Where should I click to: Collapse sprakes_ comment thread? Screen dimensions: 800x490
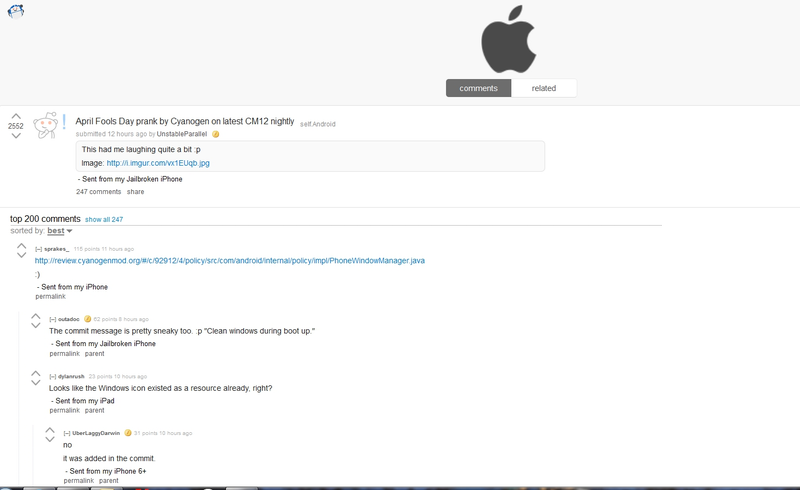point(38,249)
